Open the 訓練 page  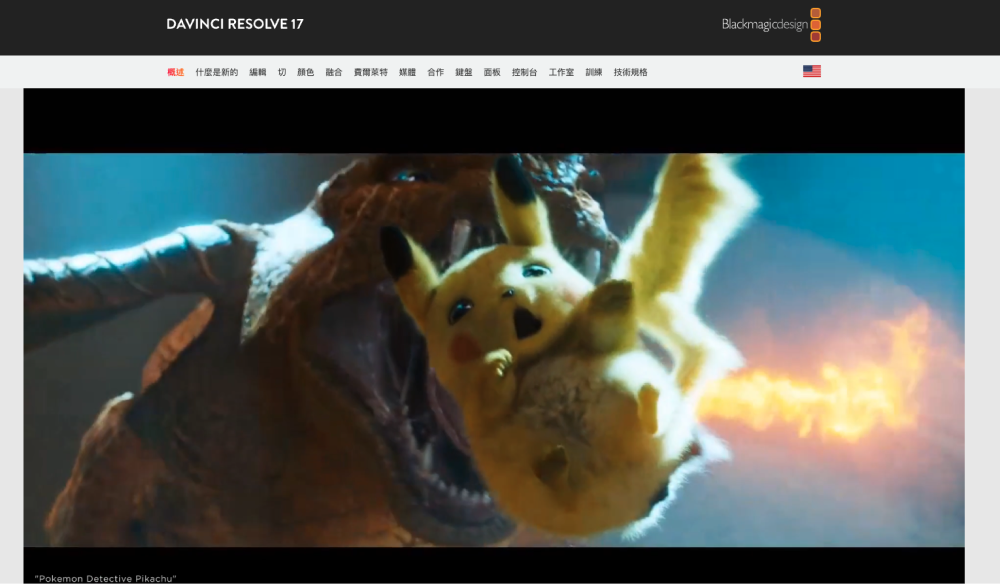coord(594,72)
